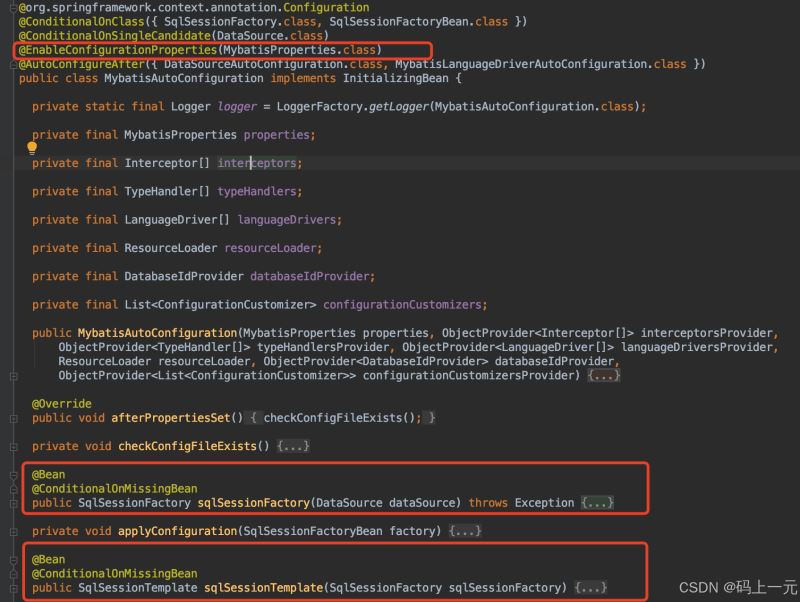Click LanguageDriver[] field type
The height and width of the screenshot is (602, 800).
[x=177, y=220]
